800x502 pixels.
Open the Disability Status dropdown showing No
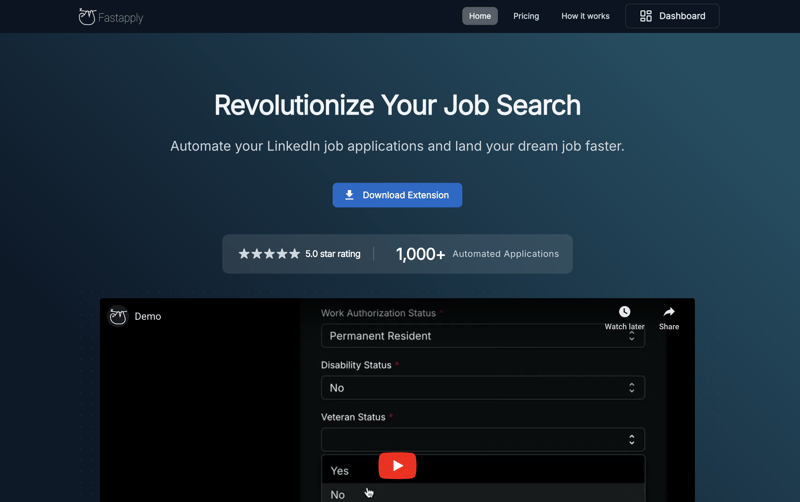click(483, 388)
